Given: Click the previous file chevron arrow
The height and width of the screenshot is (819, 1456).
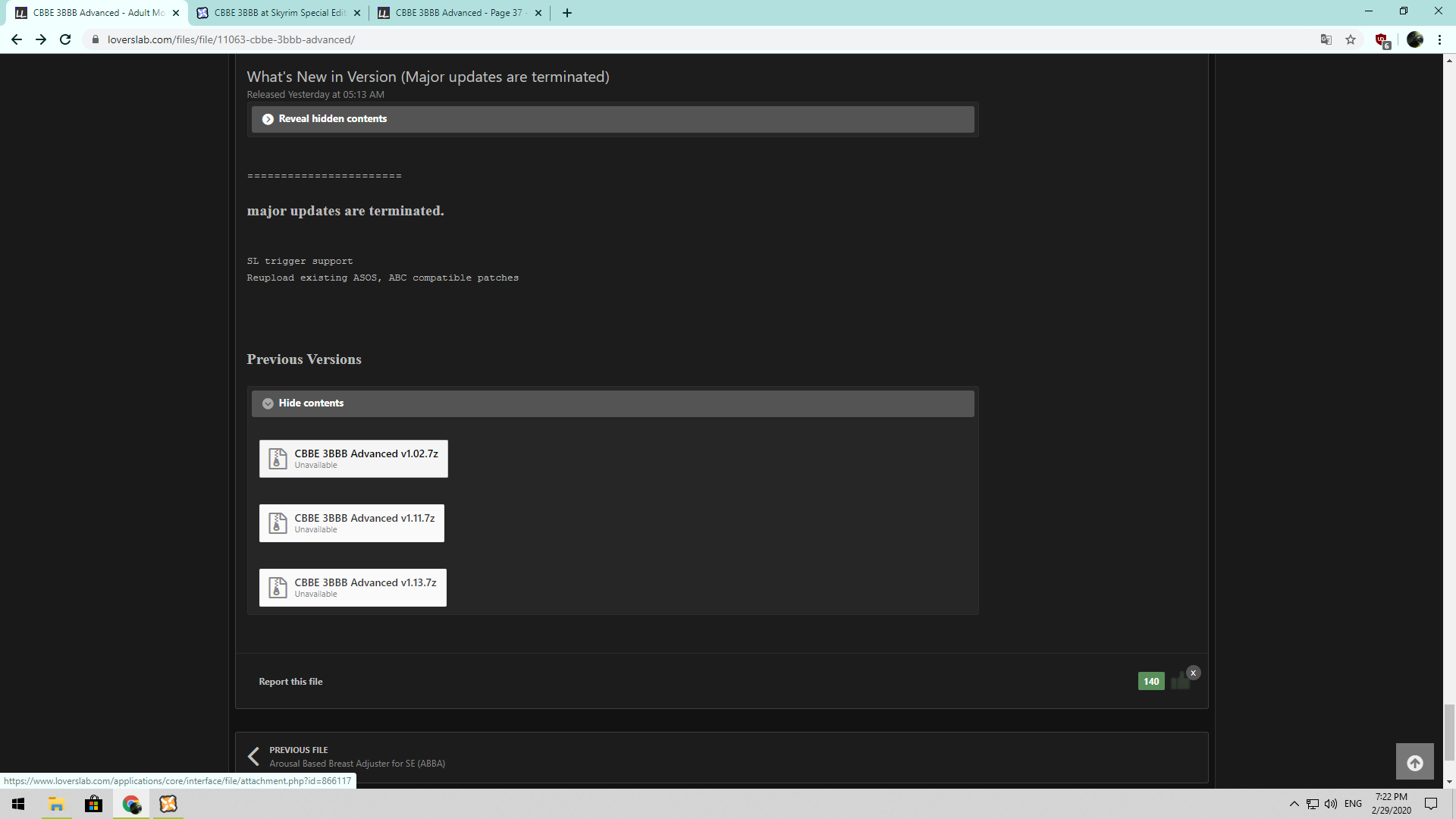Looking at the screenshot, I should pyautogui.click(x=253, y=757).
